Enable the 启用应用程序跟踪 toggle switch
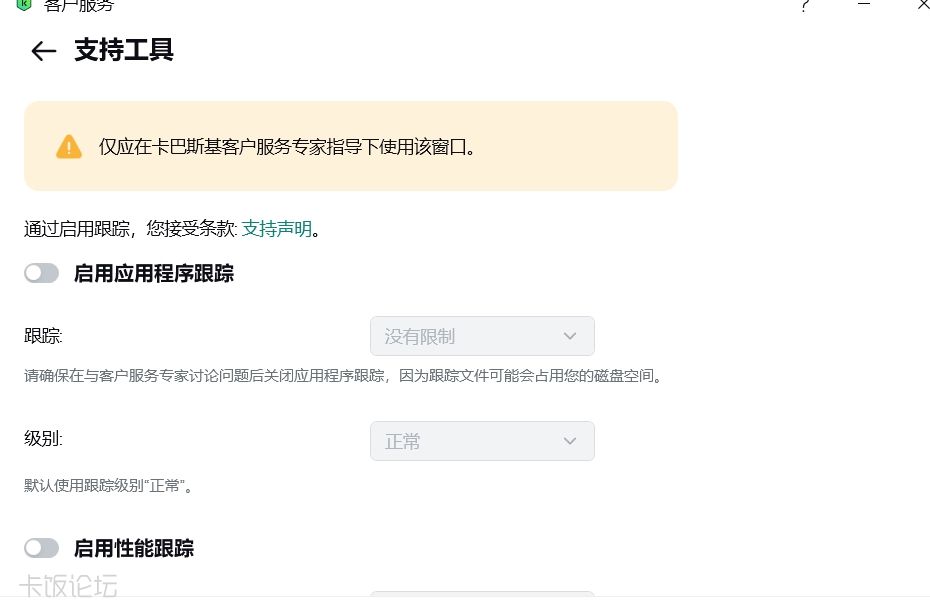The width and height of the screenshot is (930, 609). click(x=42, y=273)
